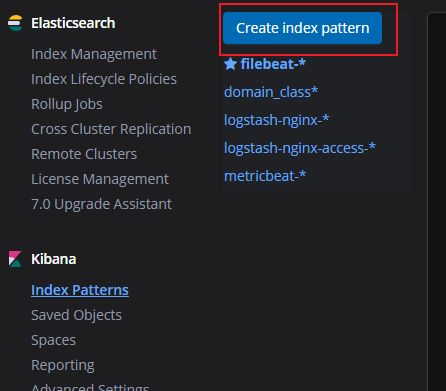Open License Management
The image size is (446, 391).
pos(100,179)
